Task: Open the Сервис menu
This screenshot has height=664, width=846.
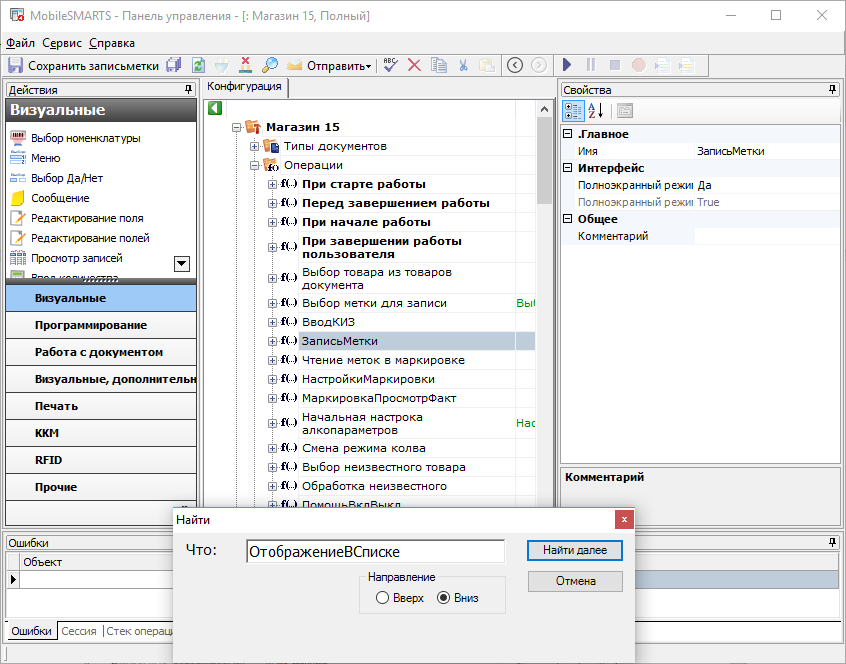Action: [x=62, y=43]
